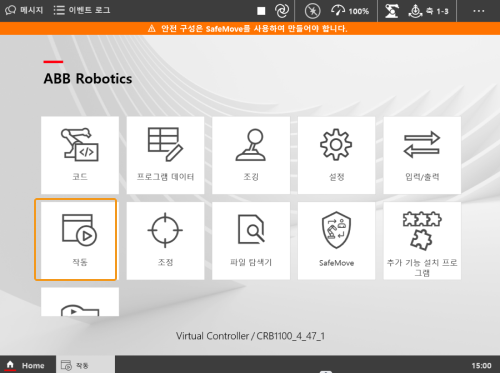Open the 메시지 messages panel
Screen dimensions: 500x373
pyautogui.click(x=24, y=10)
